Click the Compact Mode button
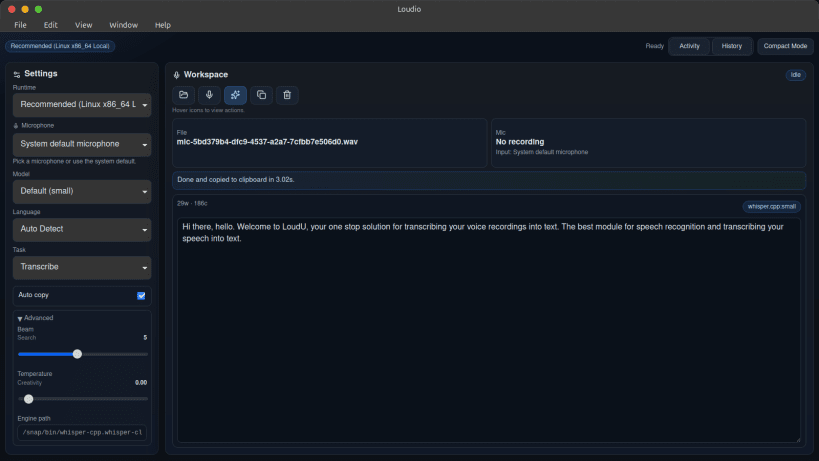 pyautogui.click(x=785, y=46)
